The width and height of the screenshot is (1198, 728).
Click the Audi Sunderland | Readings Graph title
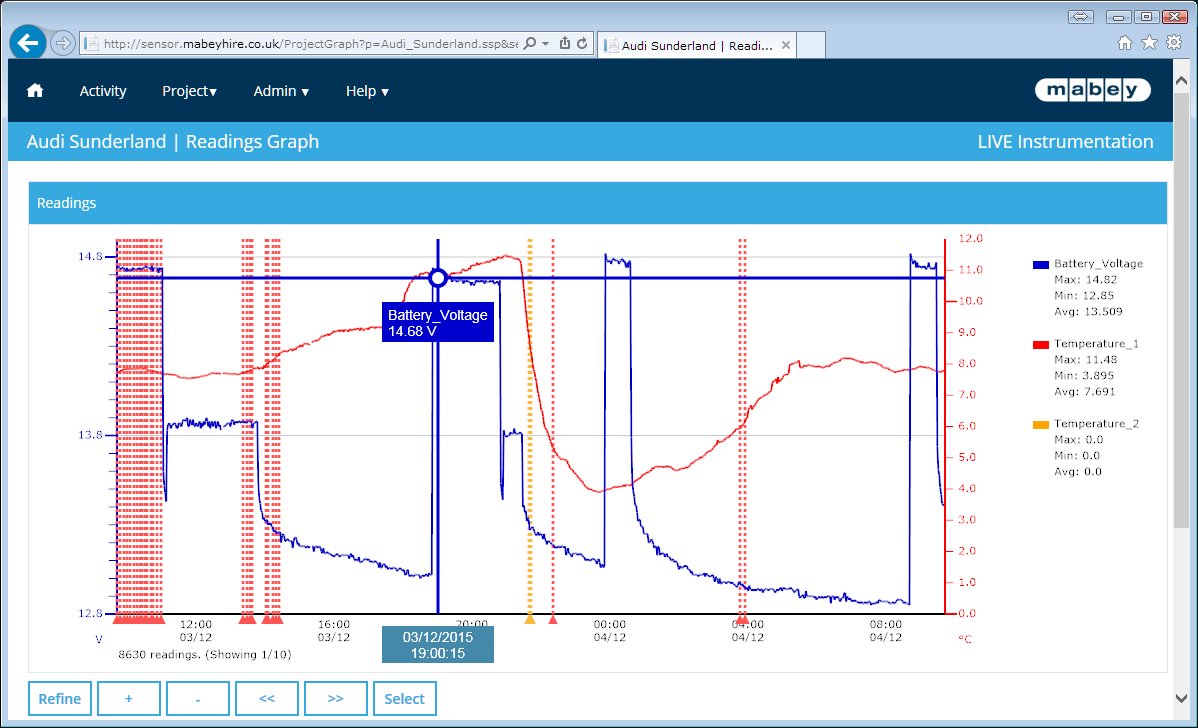[x=173, y=141]
